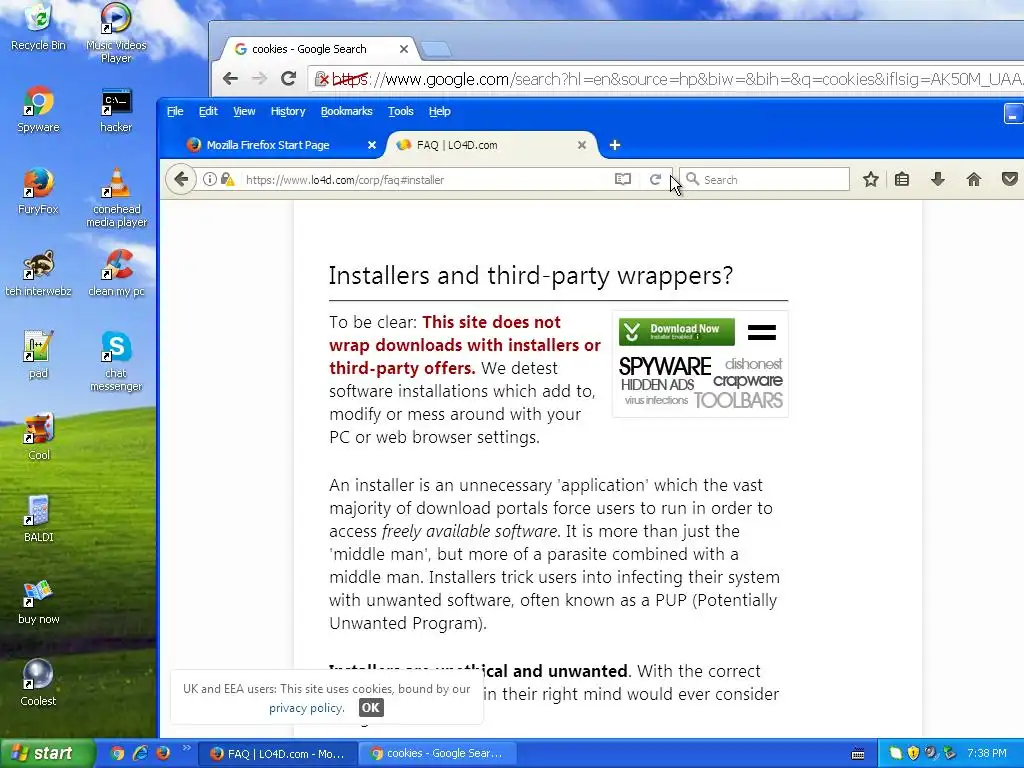The width and height of the screenshot is (1024, 768).
Task: Click the back arrow in Chrome window
Action: click(230, 79)
